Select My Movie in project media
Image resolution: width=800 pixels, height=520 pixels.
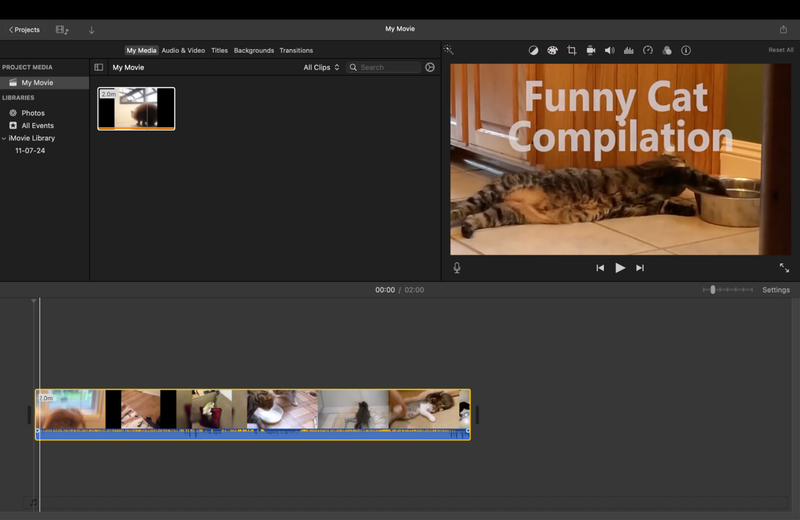coord(44,83)
